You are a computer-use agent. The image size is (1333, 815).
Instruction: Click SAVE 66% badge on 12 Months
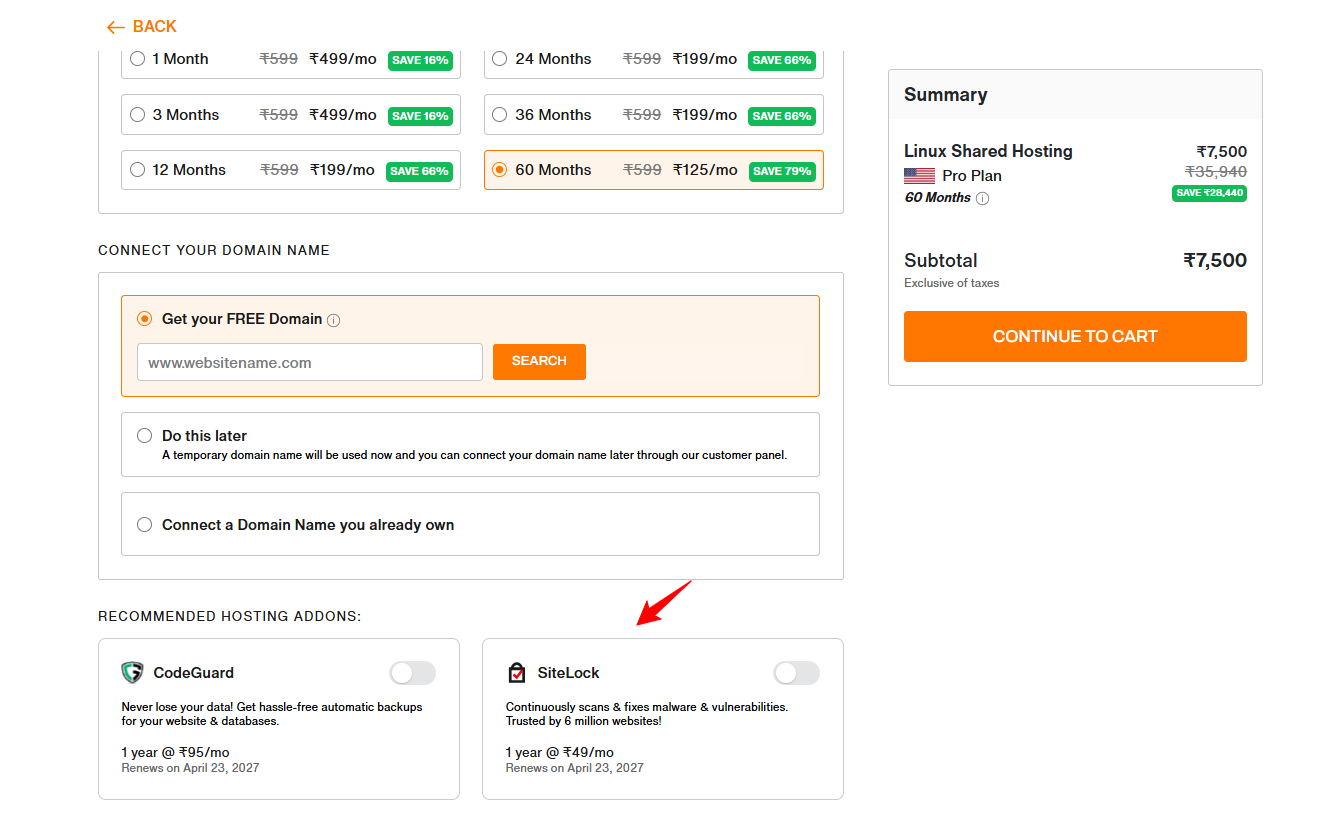point(420,171)
